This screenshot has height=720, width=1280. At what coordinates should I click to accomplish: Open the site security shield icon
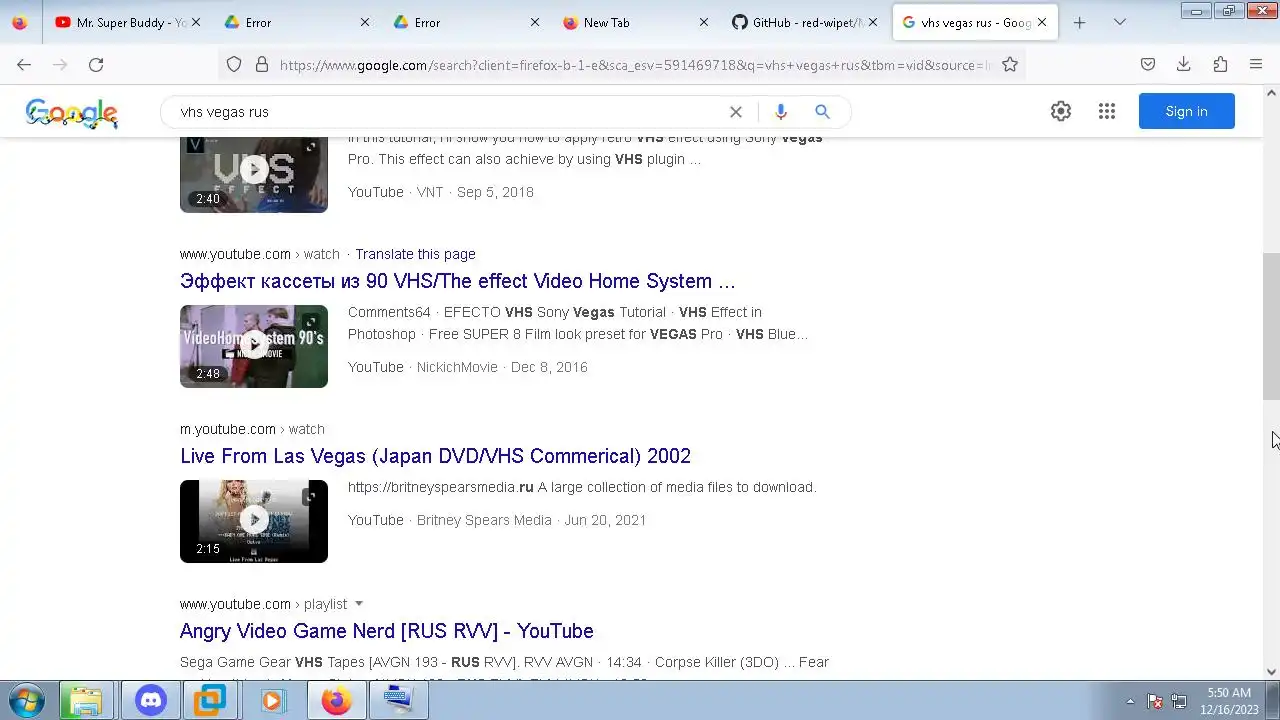(234, 64)
